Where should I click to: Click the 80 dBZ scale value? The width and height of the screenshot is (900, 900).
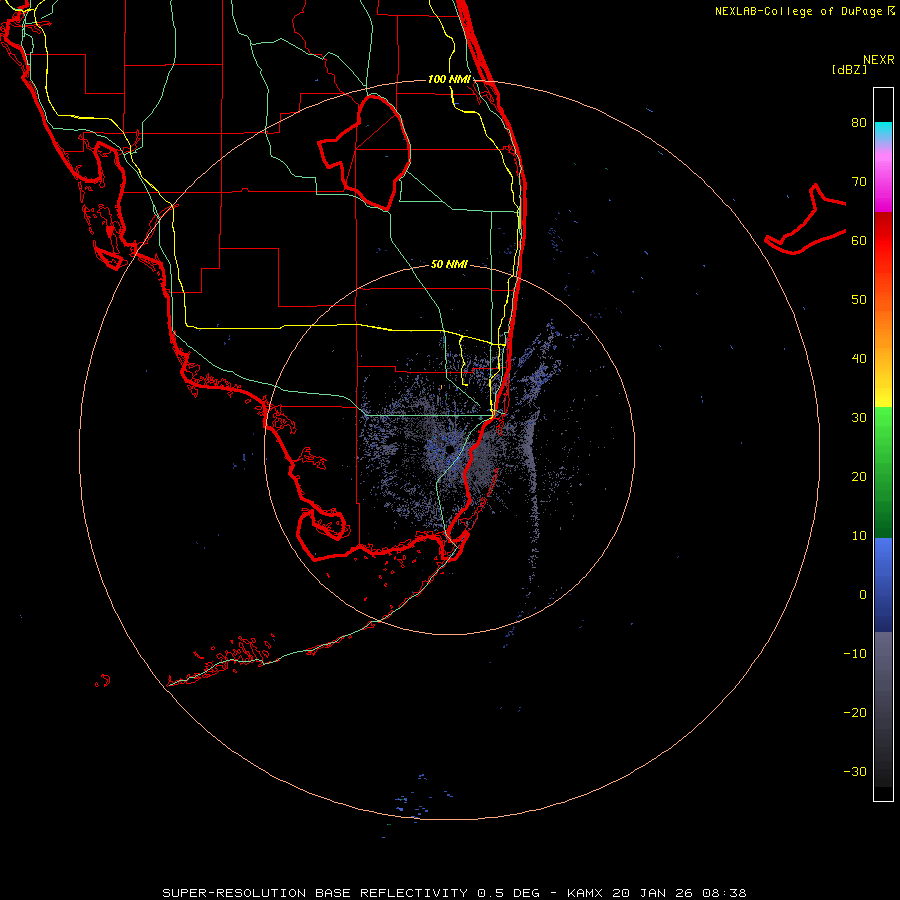859,122
